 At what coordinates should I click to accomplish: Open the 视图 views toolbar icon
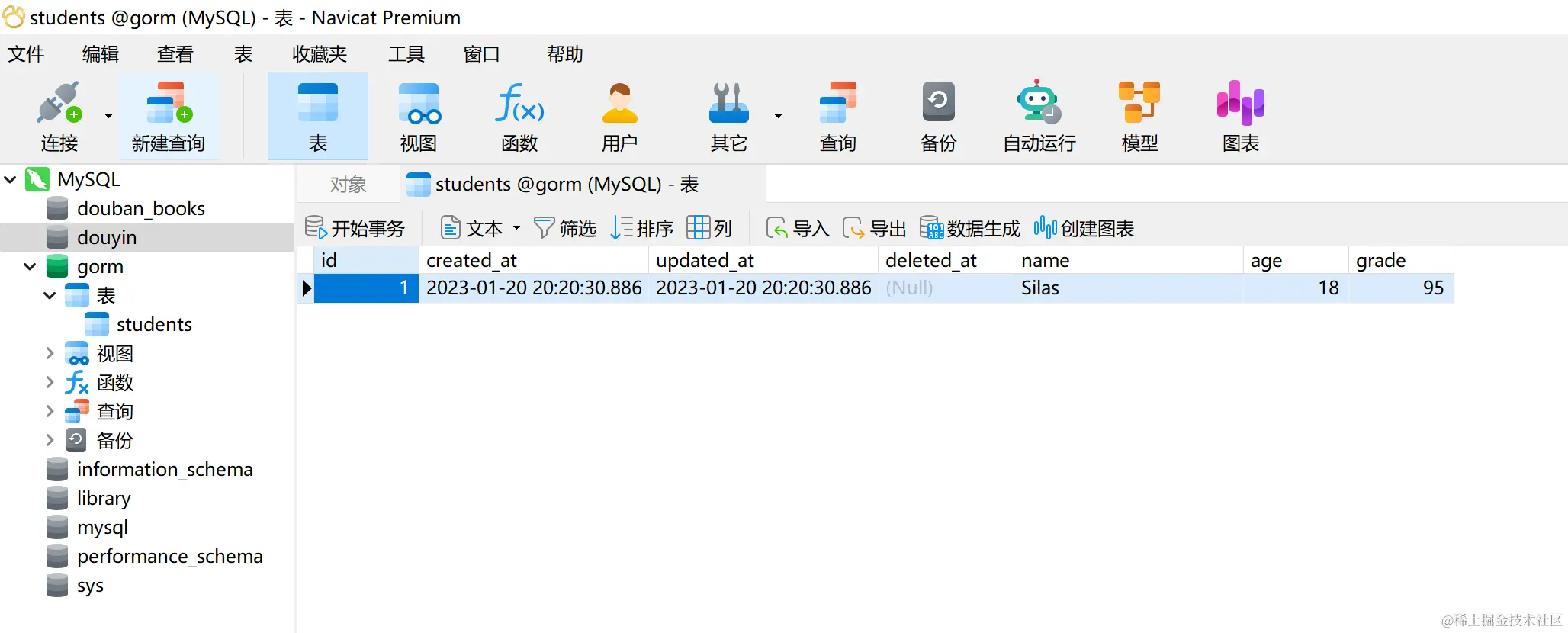click(419, 116)
